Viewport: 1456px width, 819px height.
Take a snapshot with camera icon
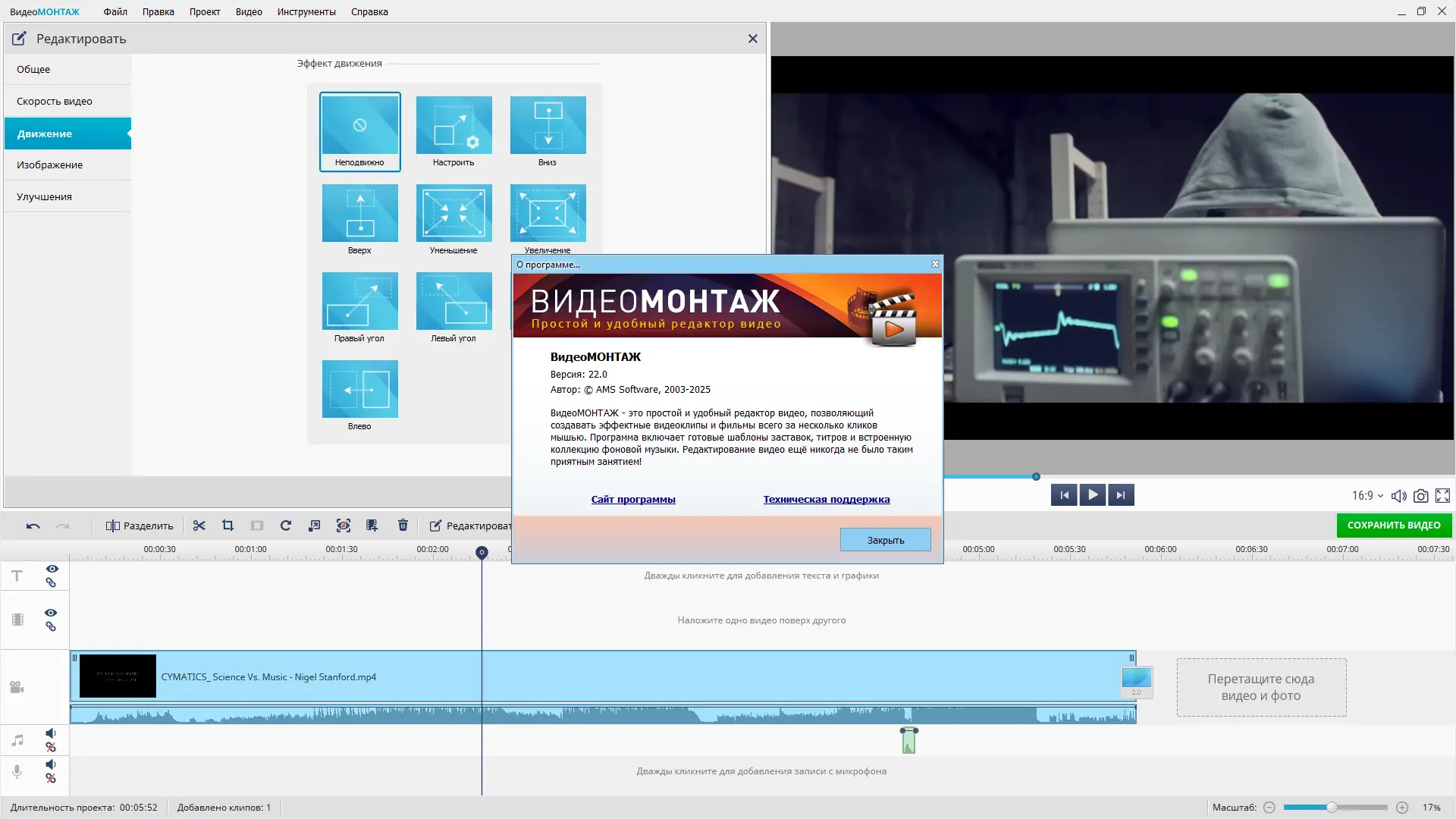tap(1421, 496)
